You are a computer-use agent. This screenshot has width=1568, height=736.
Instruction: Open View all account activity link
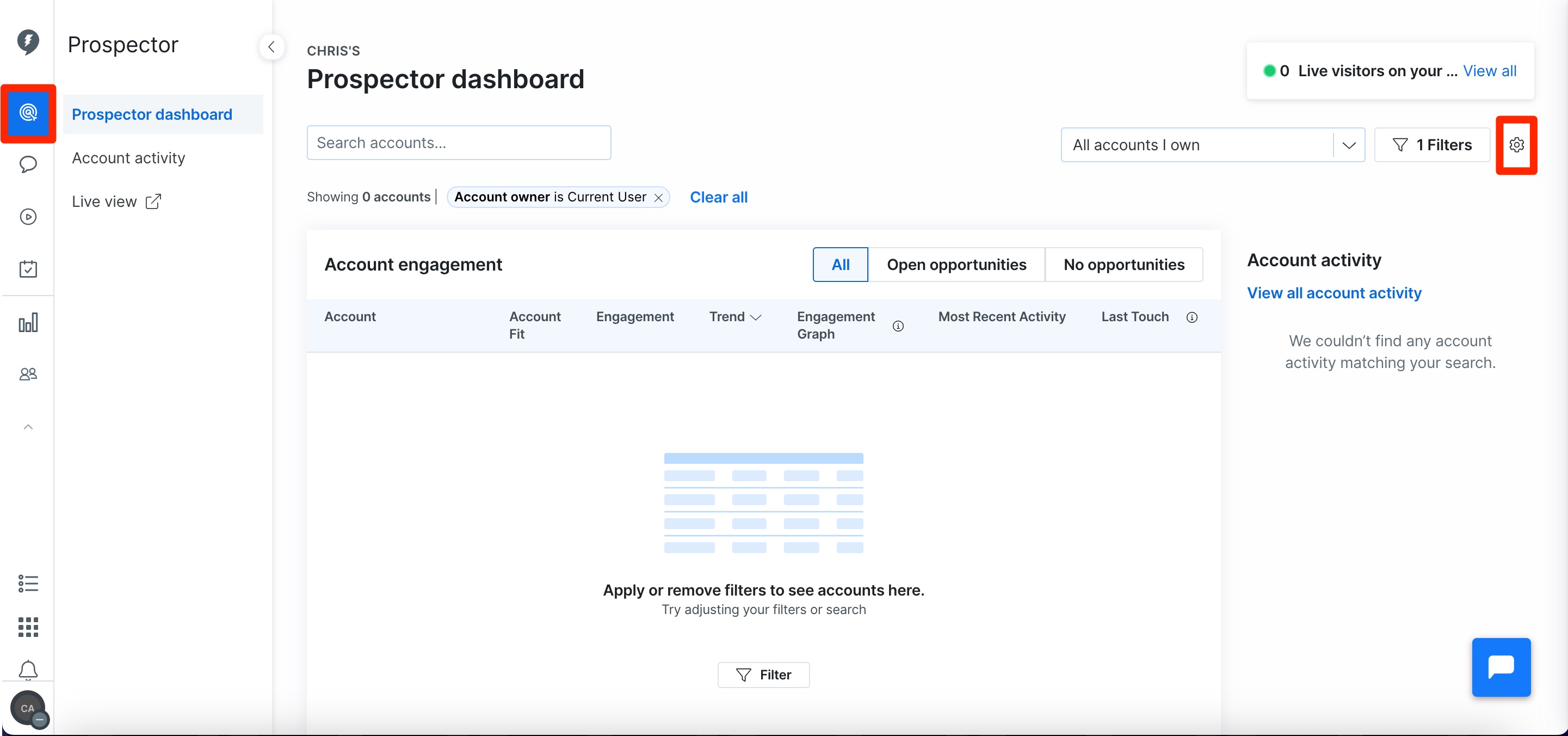tap(1334, 293)
